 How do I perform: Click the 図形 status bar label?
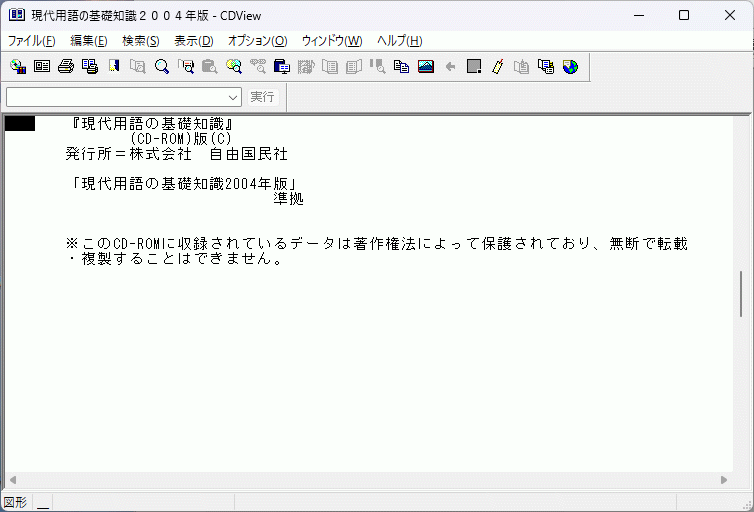pos(15,502)
